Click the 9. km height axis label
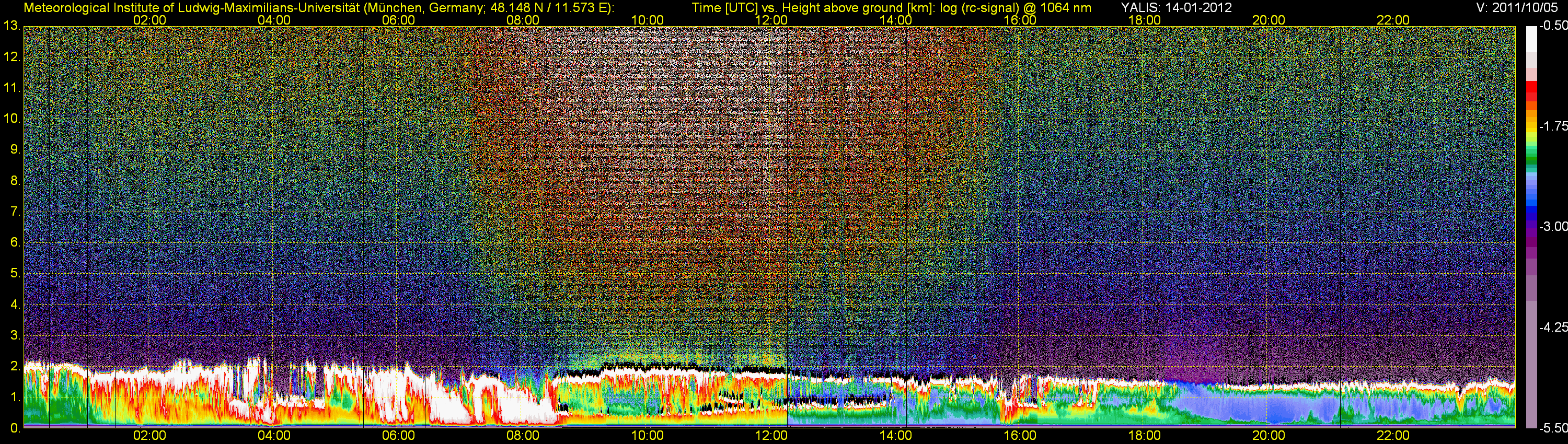 click(x=15, y=149)
